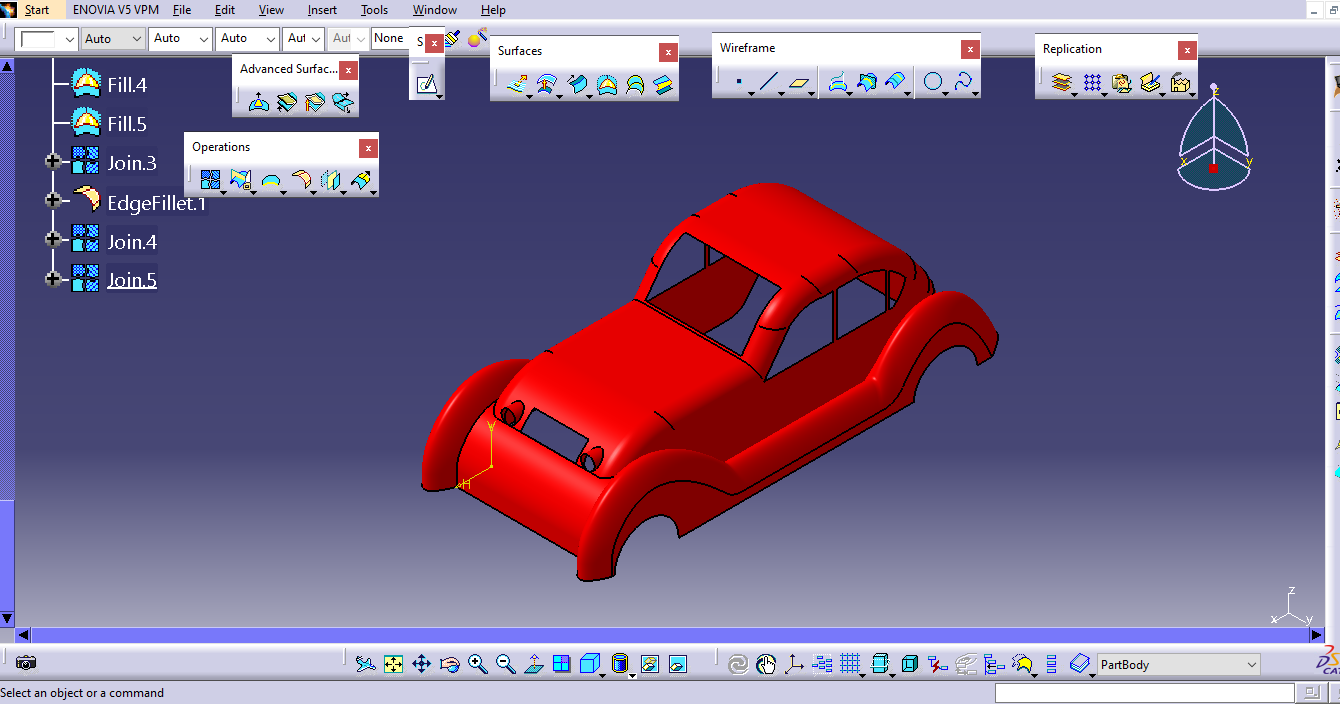Click the Sketcher icon in the small toolbar
Image resolution: width=1340 pixels, height=704 pixels.
click(x=427, y=85)
